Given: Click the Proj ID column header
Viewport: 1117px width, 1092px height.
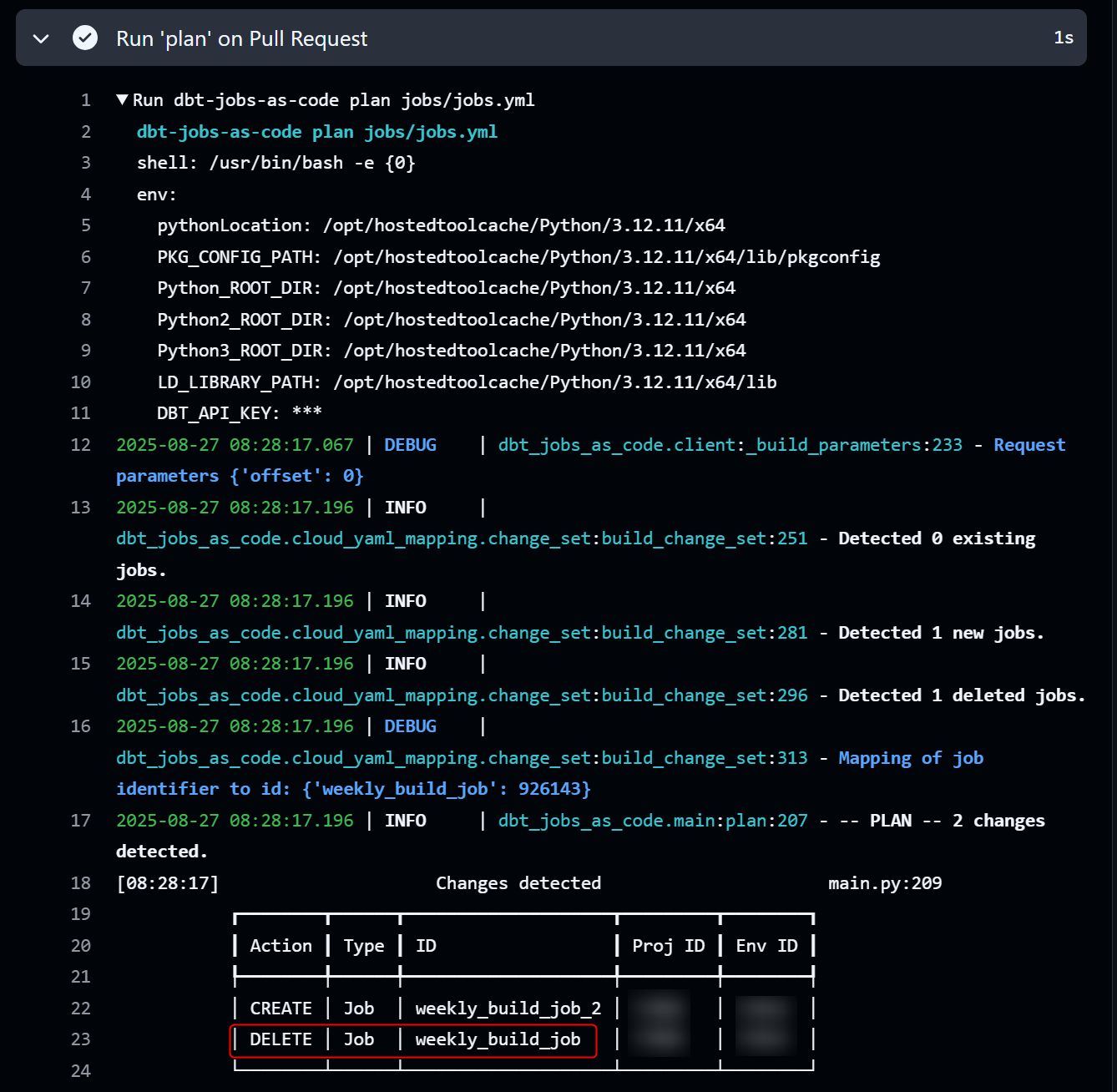Looking at the screenshot, I should [x=669, y=946].
